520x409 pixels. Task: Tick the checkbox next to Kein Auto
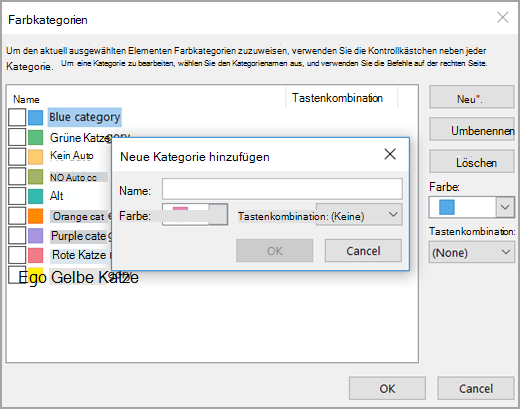[17, 157]
